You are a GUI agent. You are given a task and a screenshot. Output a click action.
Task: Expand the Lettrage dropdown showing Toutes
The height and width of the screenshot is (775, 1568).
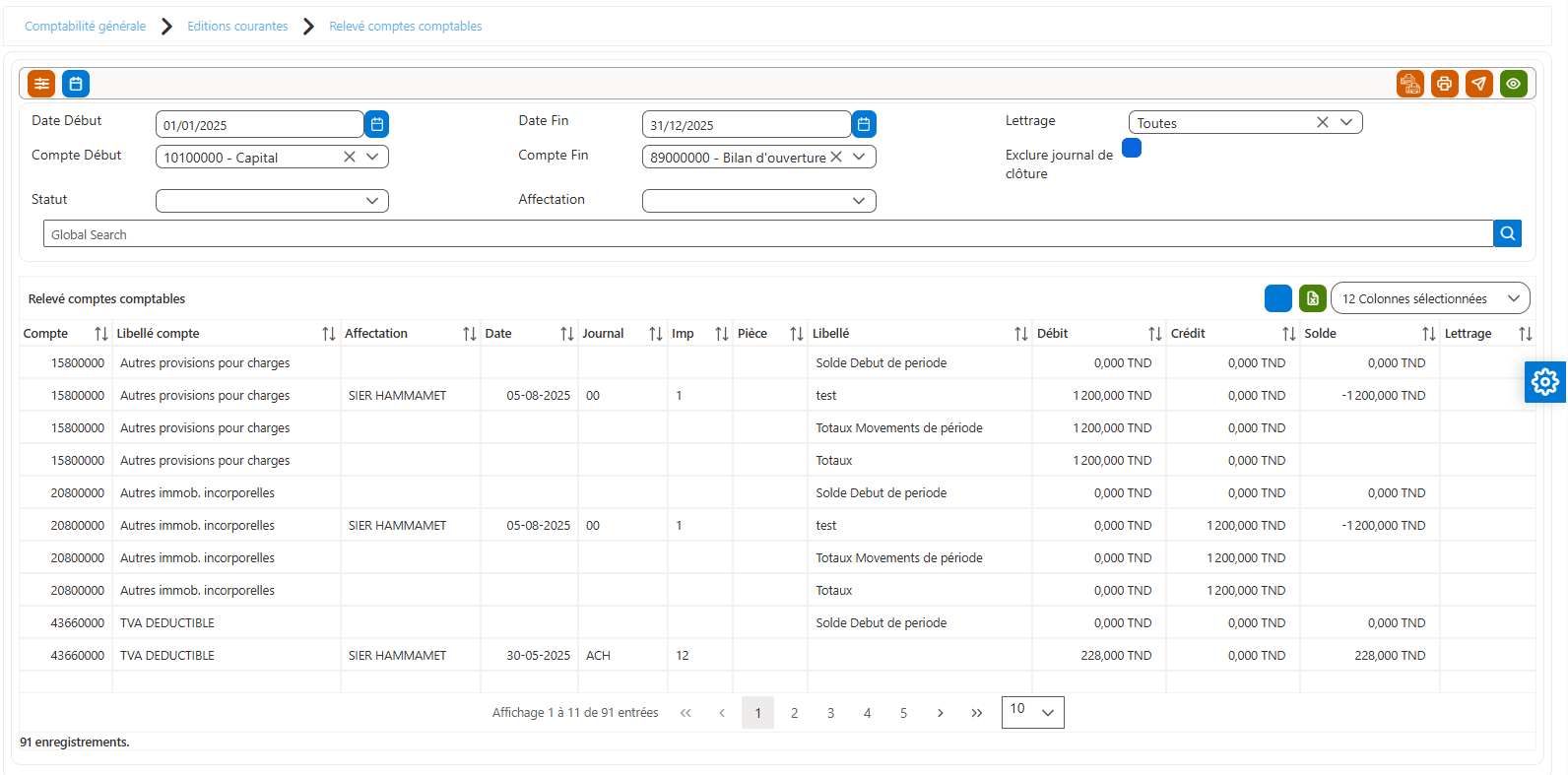pos(1246,122)
